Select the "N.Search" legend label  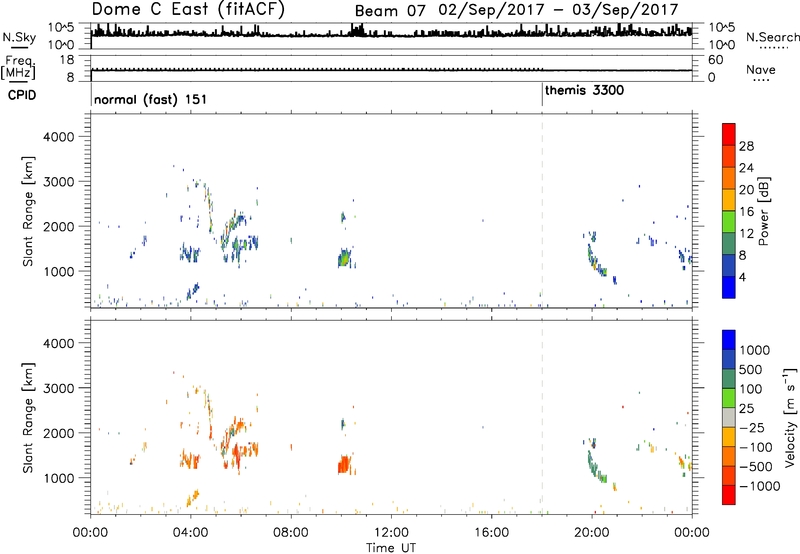[772, 37]
